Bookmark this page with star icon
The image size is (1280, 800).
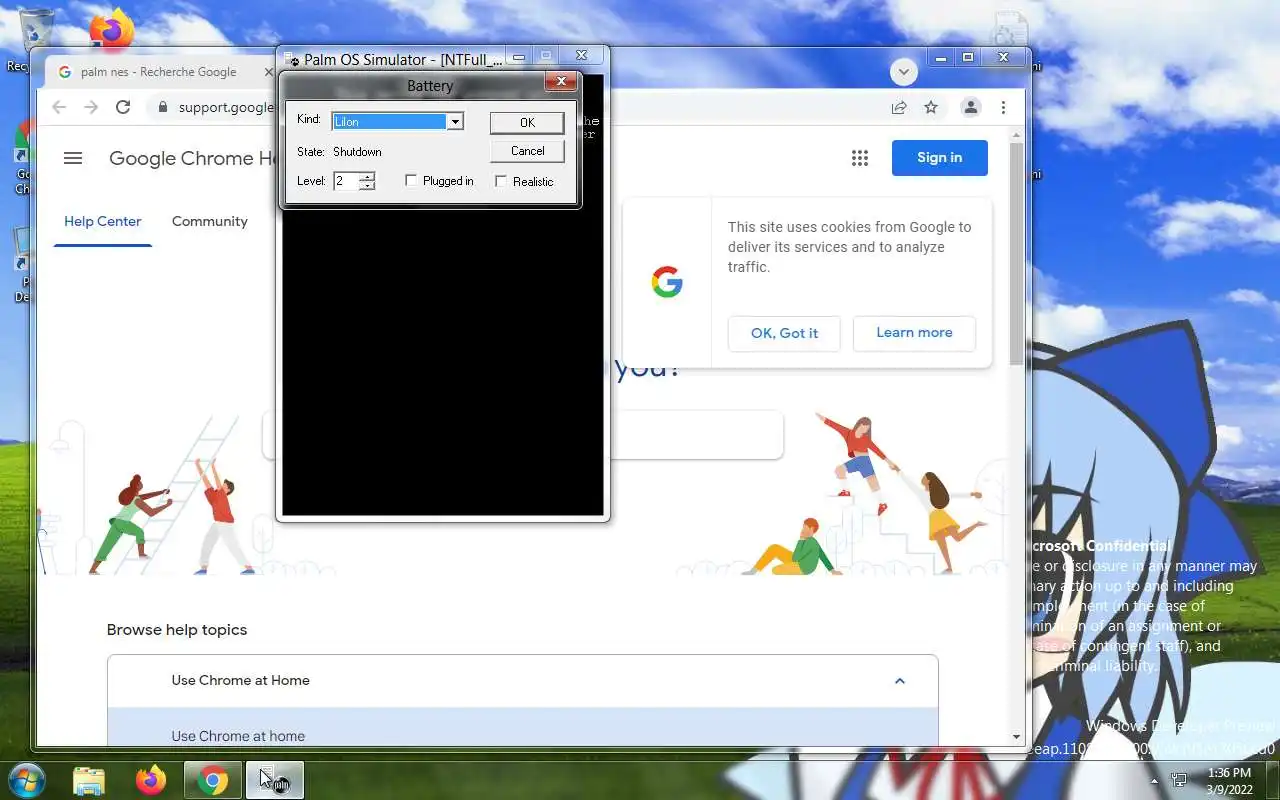coord(931,107)
